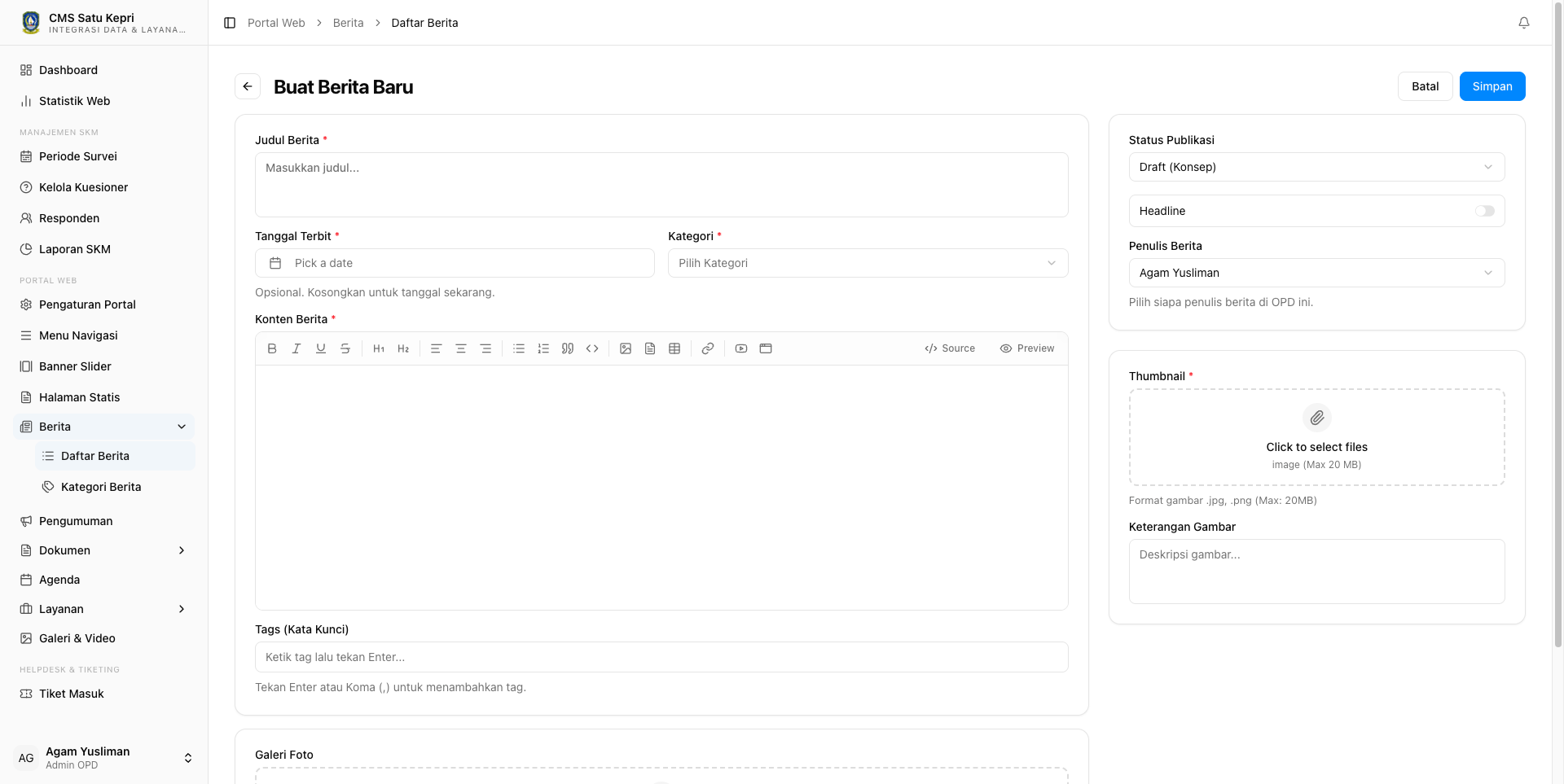Open content Preview
This screenshot has height=784, width=1564.
click(1027, 348)
